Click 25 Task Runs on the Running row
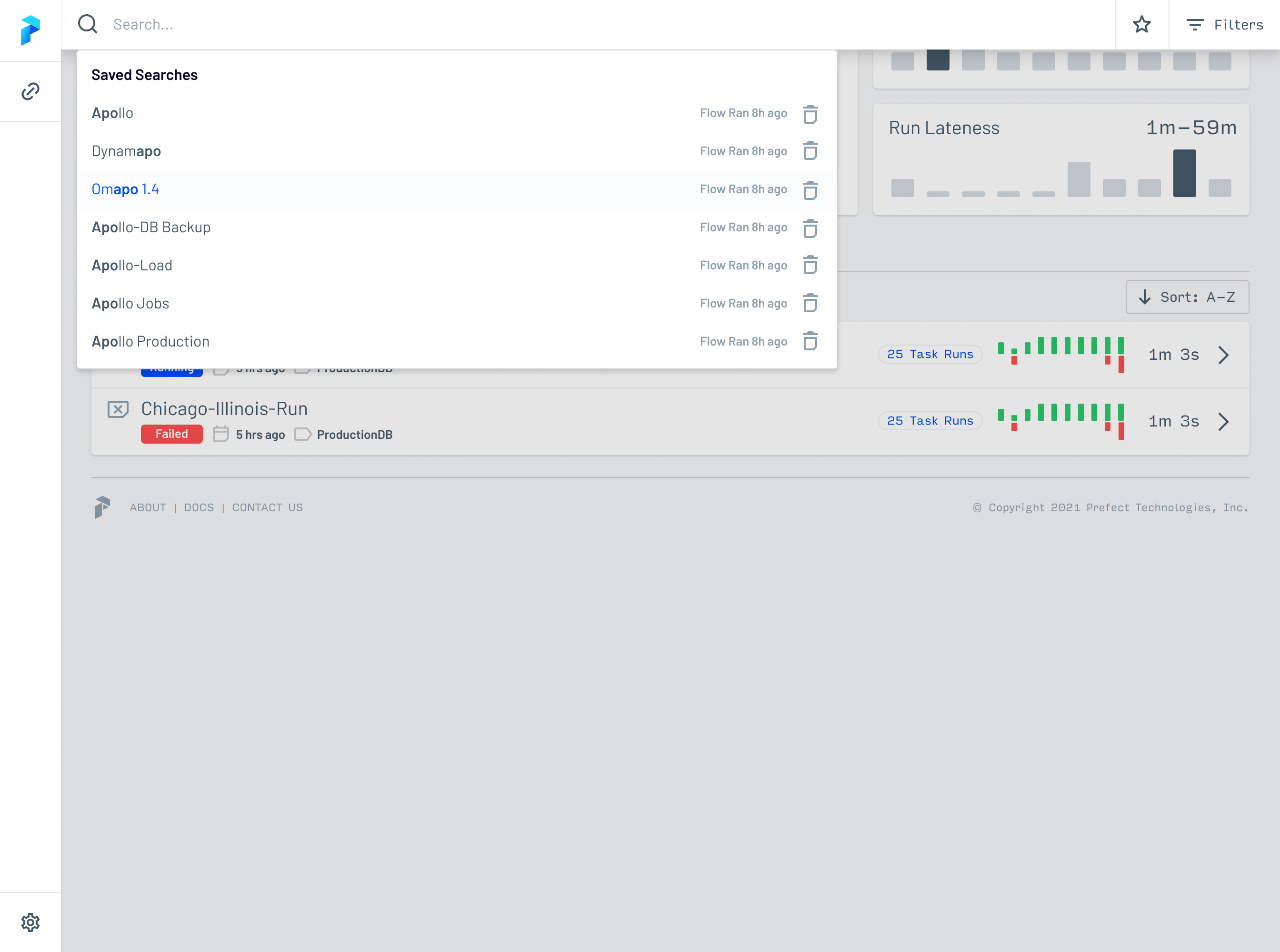 pos(930,354)
